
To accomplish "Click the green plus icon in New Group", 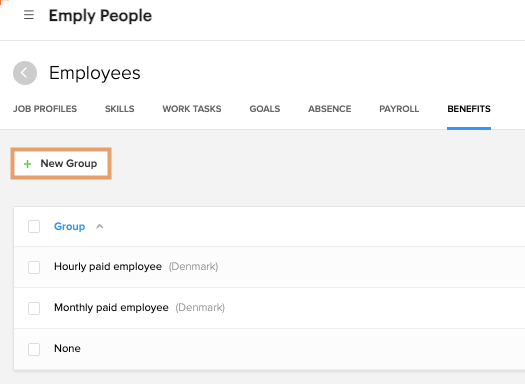I will click(27, 164).
